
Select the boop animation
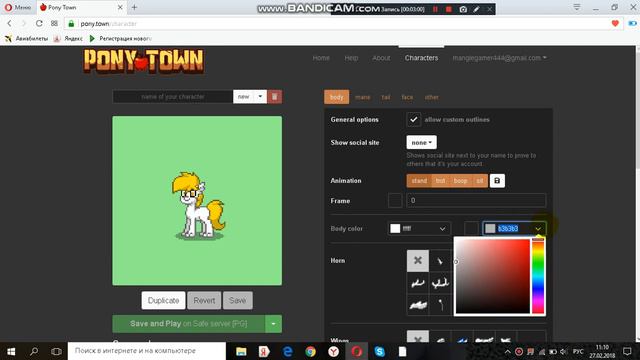(x=460, y=180)
